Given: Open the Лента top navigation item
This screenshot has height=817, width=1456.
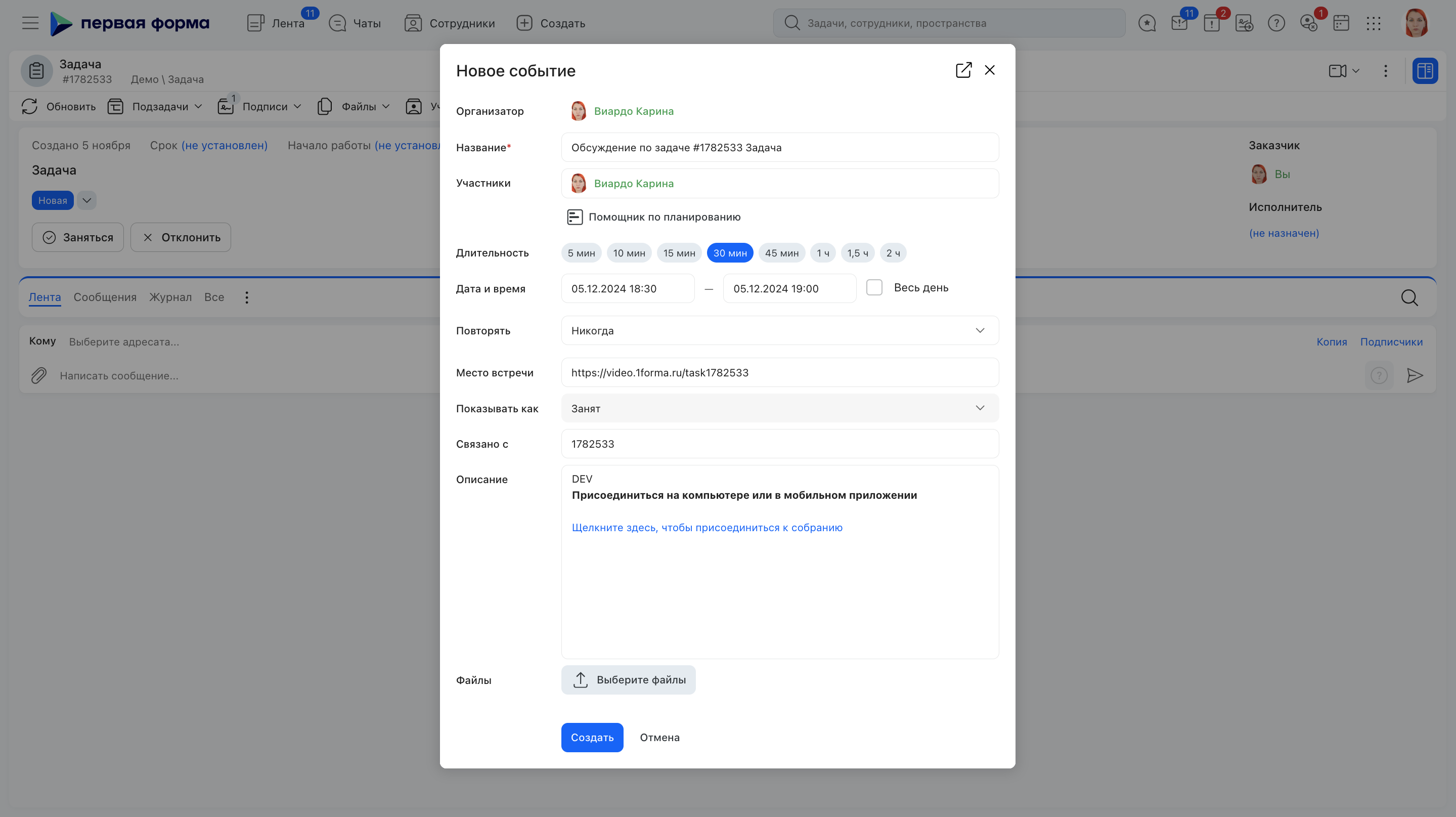Looking at the screenshot, I should [x=277, y=23].
